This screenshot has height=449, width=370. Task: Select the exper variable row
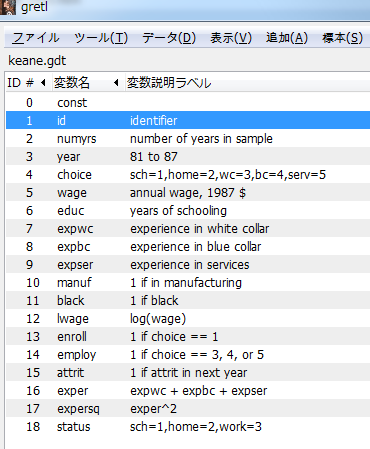188,390
